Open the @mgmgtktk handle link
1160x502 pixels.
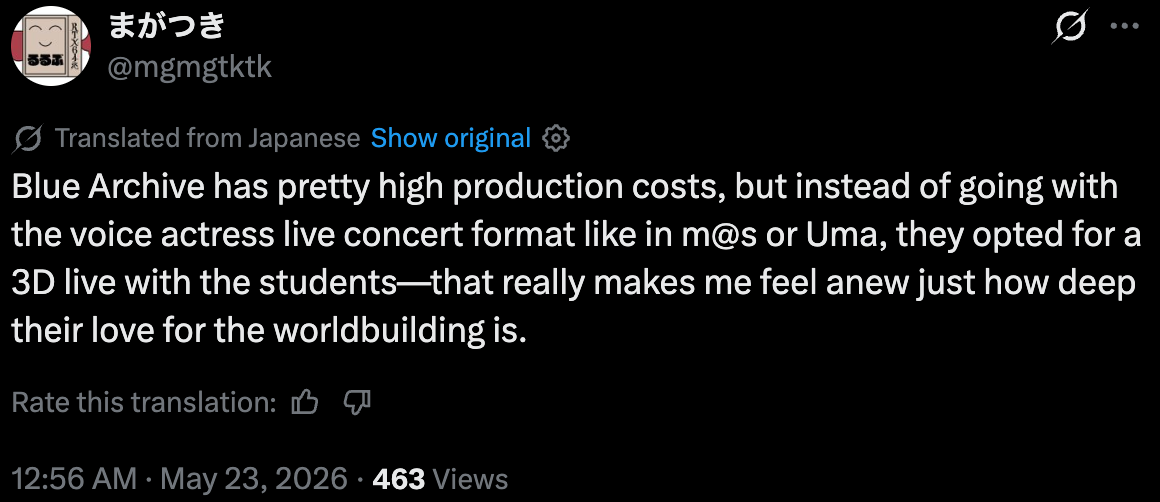[190, 68]
